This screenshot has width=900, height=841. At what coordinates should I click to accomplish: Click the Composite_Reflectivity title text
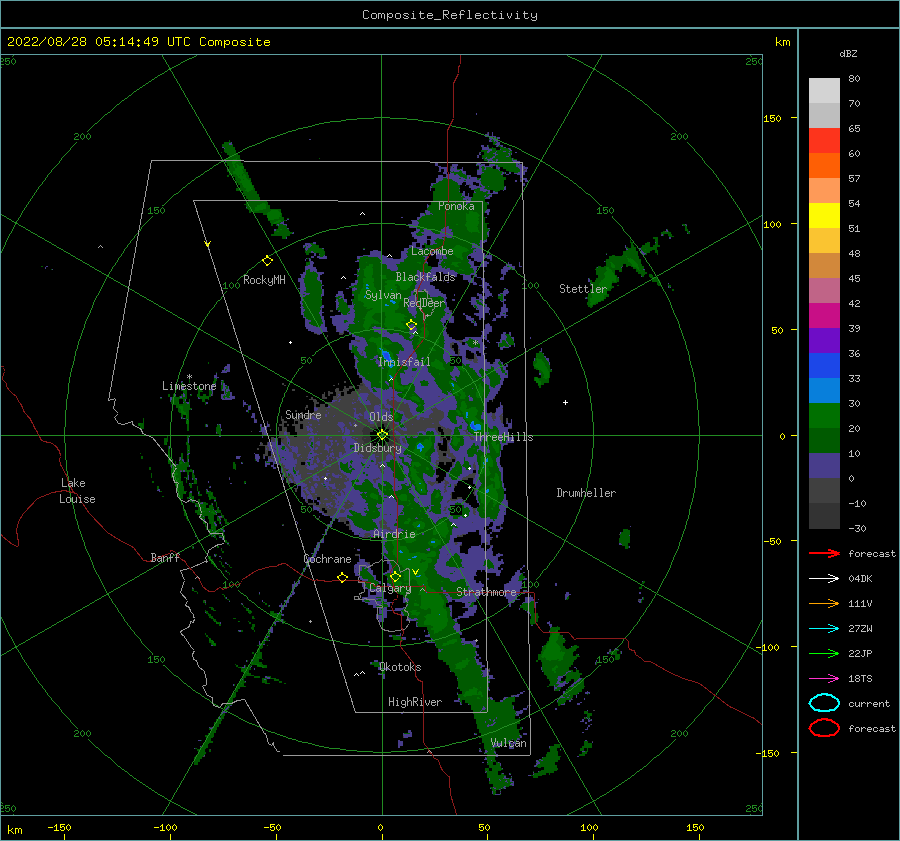[x=450, y=15]
